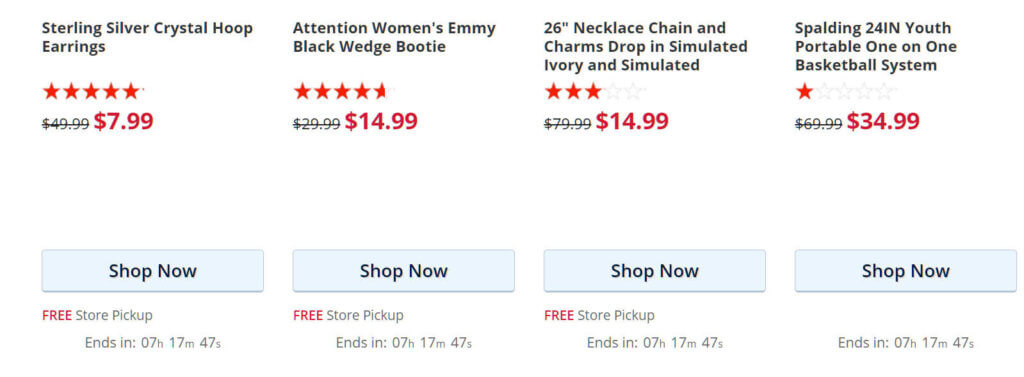Viewport: 1024px width, 377px height.
Task: Click Shop Now for Emmy Wedge Bootie
Action: click(404, 270)
